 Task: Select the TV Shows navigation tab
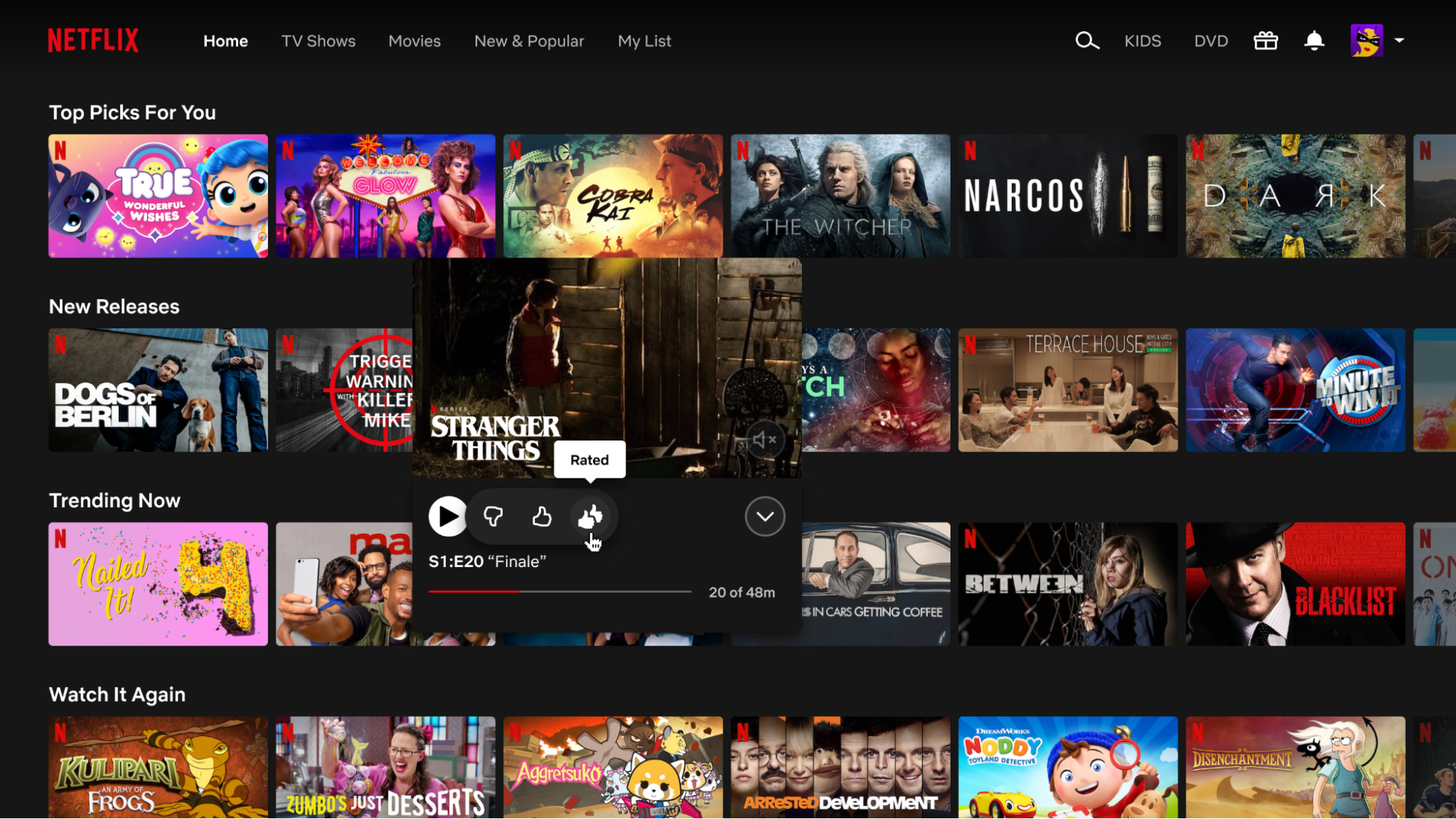(318, 41)
